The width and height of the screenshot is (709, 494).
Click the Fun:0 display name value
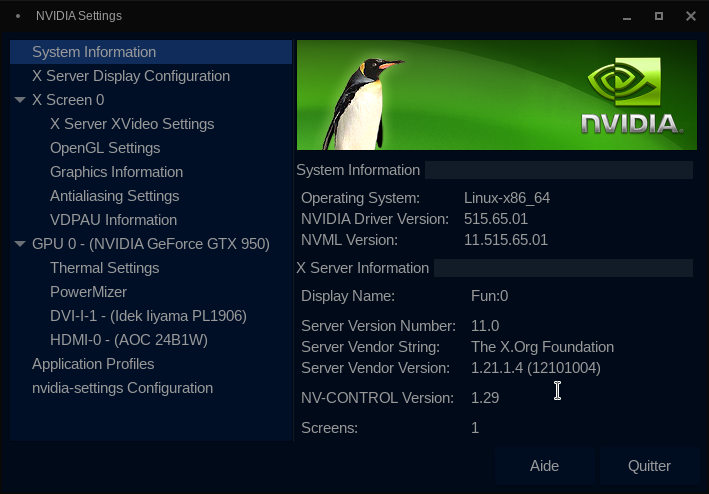489,296
